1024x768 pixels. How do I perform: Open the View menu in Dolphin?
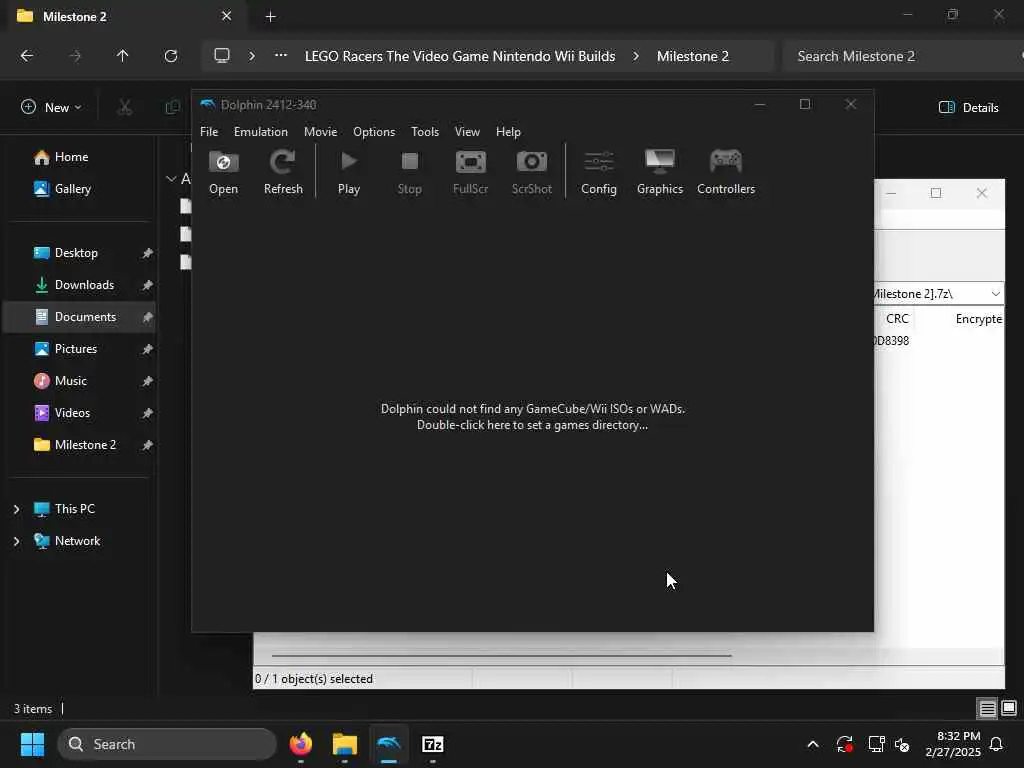pyautogui.click(x=467, y=132)
